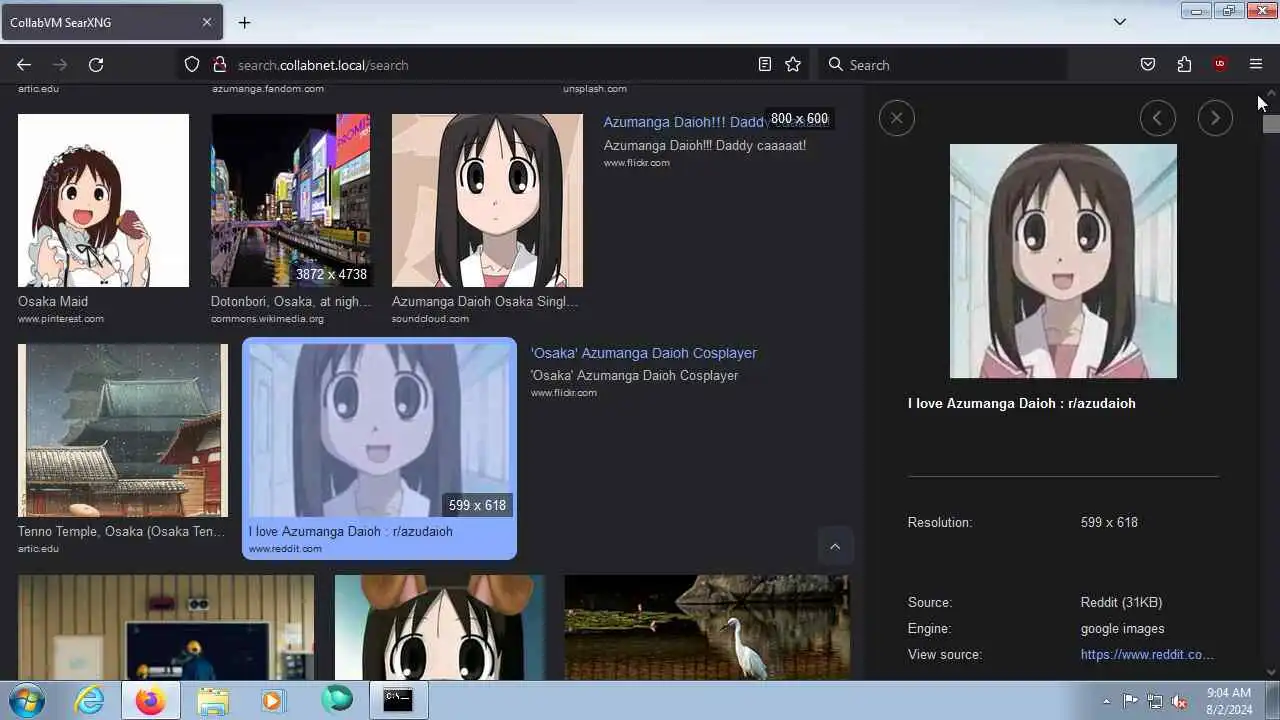Image resolution: width=1280 pixels, height=720 pixels.
Task: Close the CollabVM SearXNG tab
Action: [x=207, y=22]
